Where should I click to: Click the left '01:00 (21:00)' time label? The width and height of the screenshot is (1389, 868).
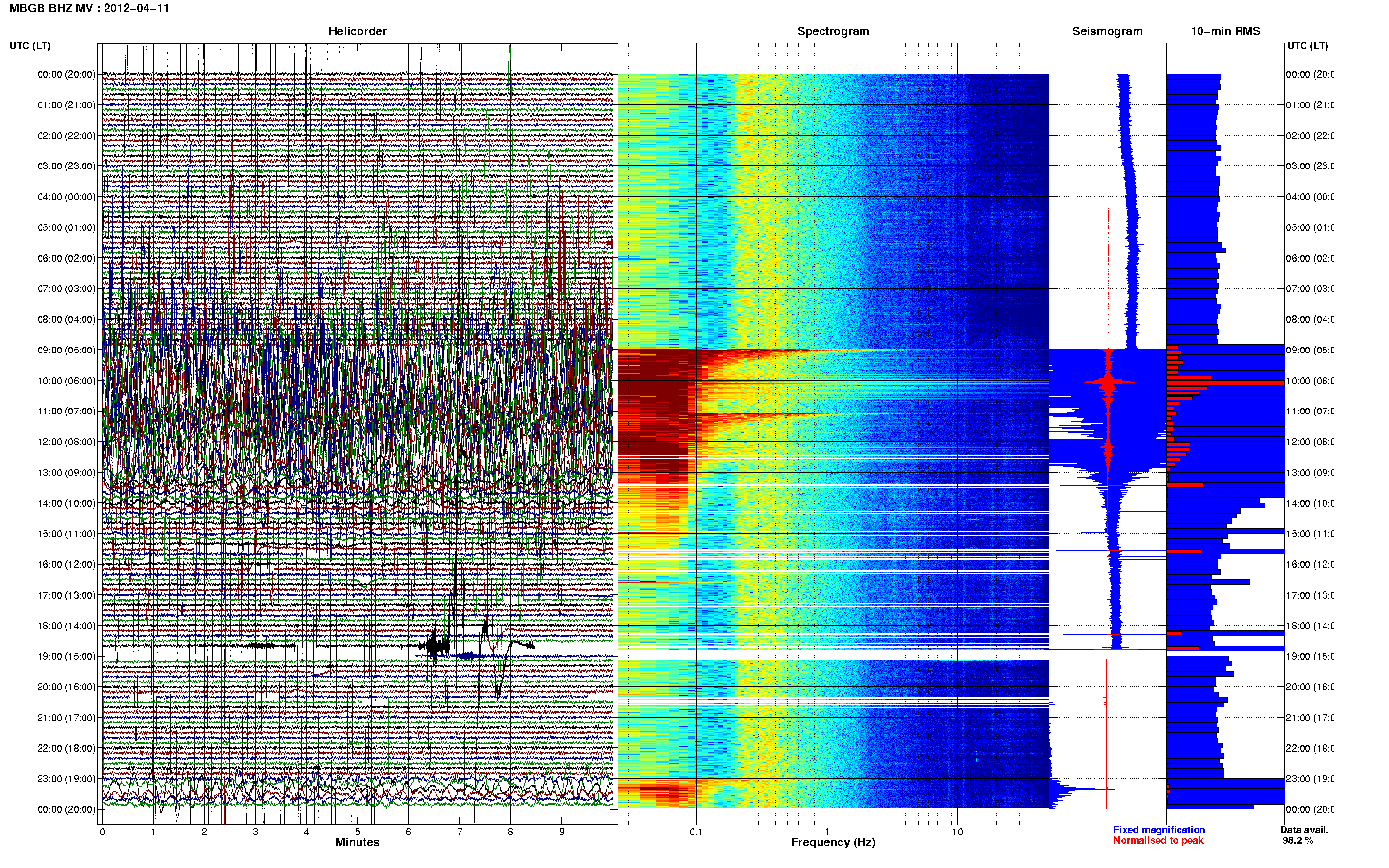pos(66,105)
